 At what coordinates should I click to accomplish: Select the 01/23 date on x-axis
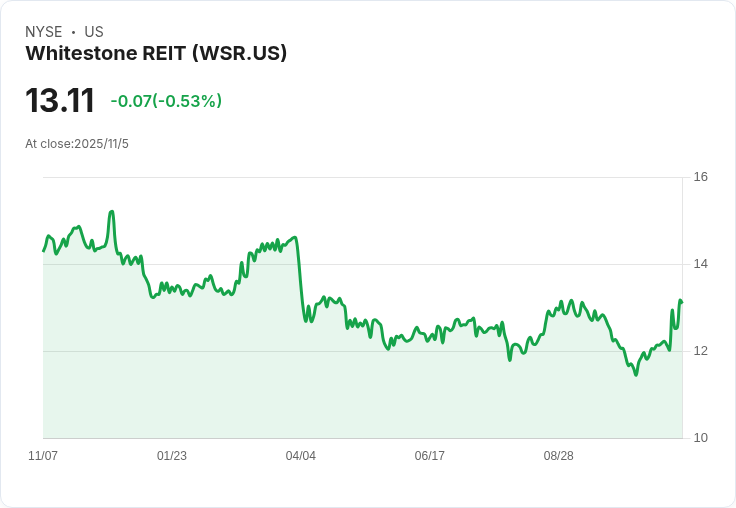tap(172, 456)
